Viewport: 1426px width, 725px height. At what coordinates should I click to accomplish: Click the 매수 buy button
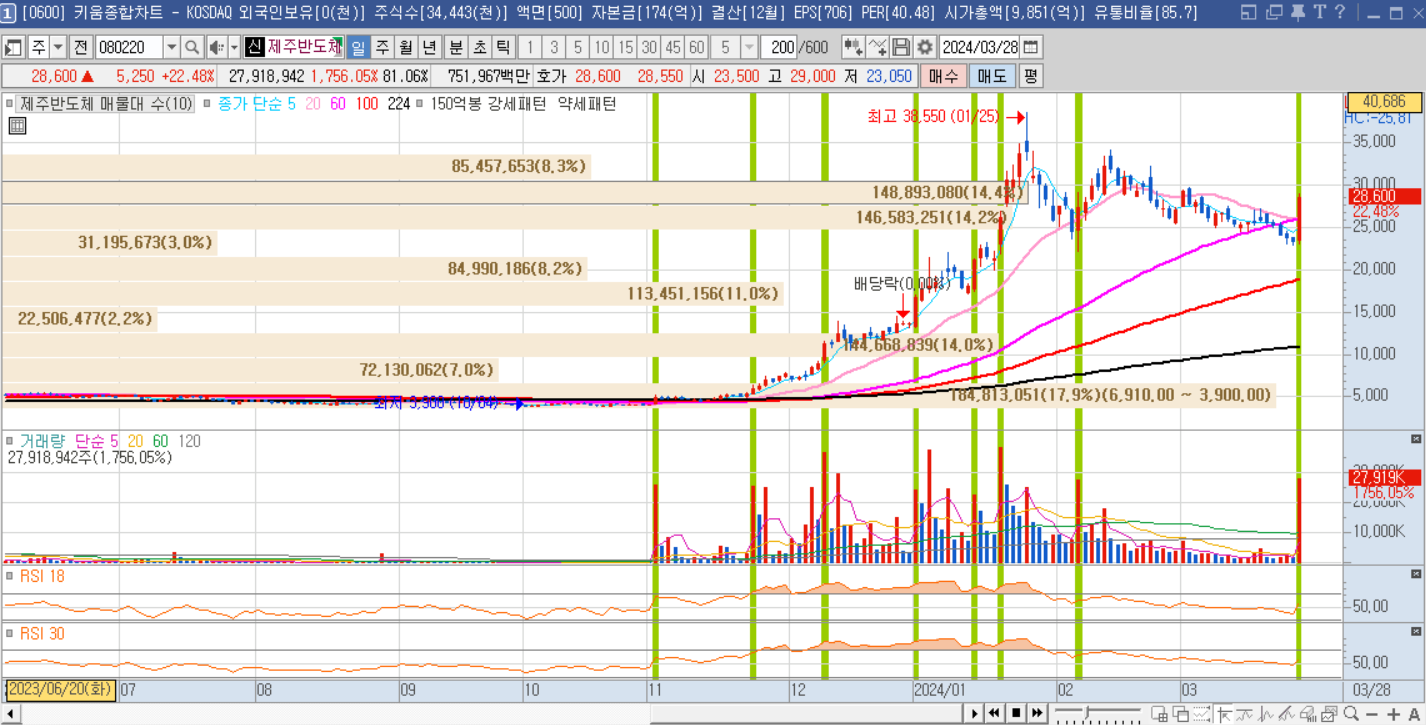(x=942, y=76)
